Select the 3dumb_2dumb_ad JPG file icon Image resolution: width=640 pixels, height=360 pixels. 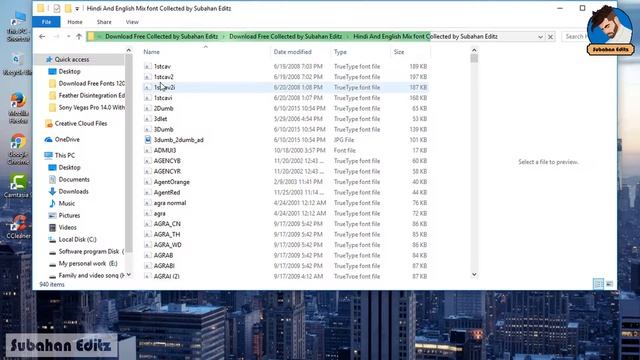pos(148,140)
